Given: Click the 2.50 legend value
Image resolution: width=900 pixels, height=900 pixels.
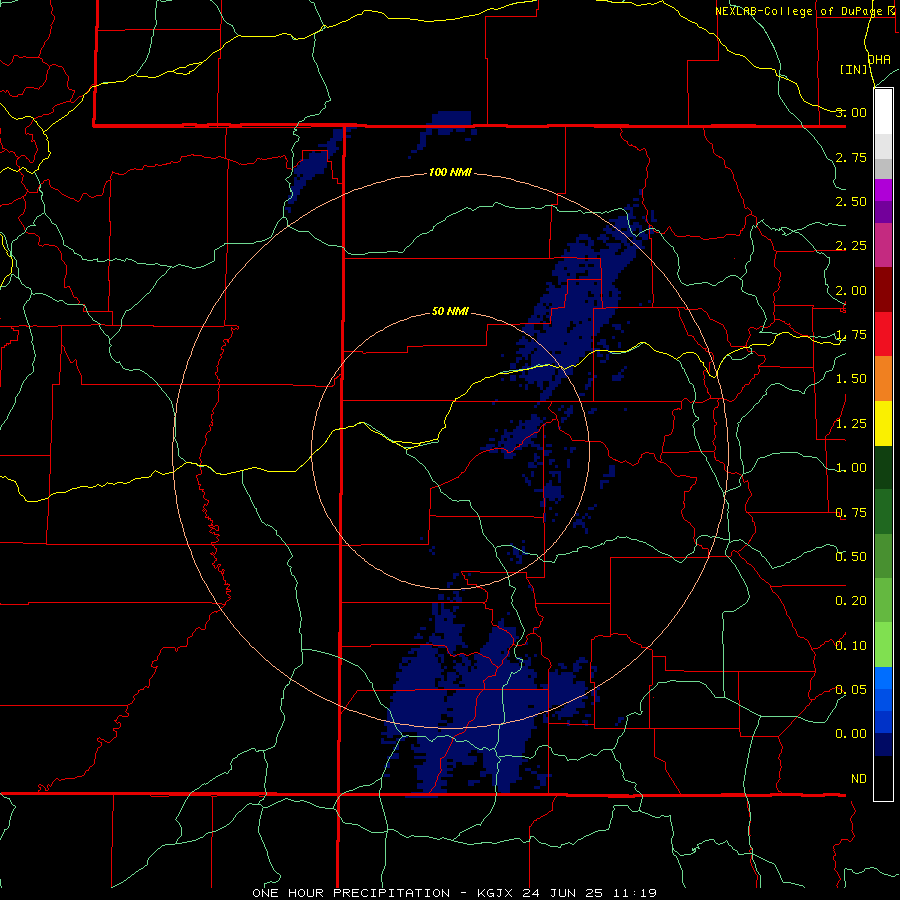Looking at the screenshot, I should click(x=851, y=201).
